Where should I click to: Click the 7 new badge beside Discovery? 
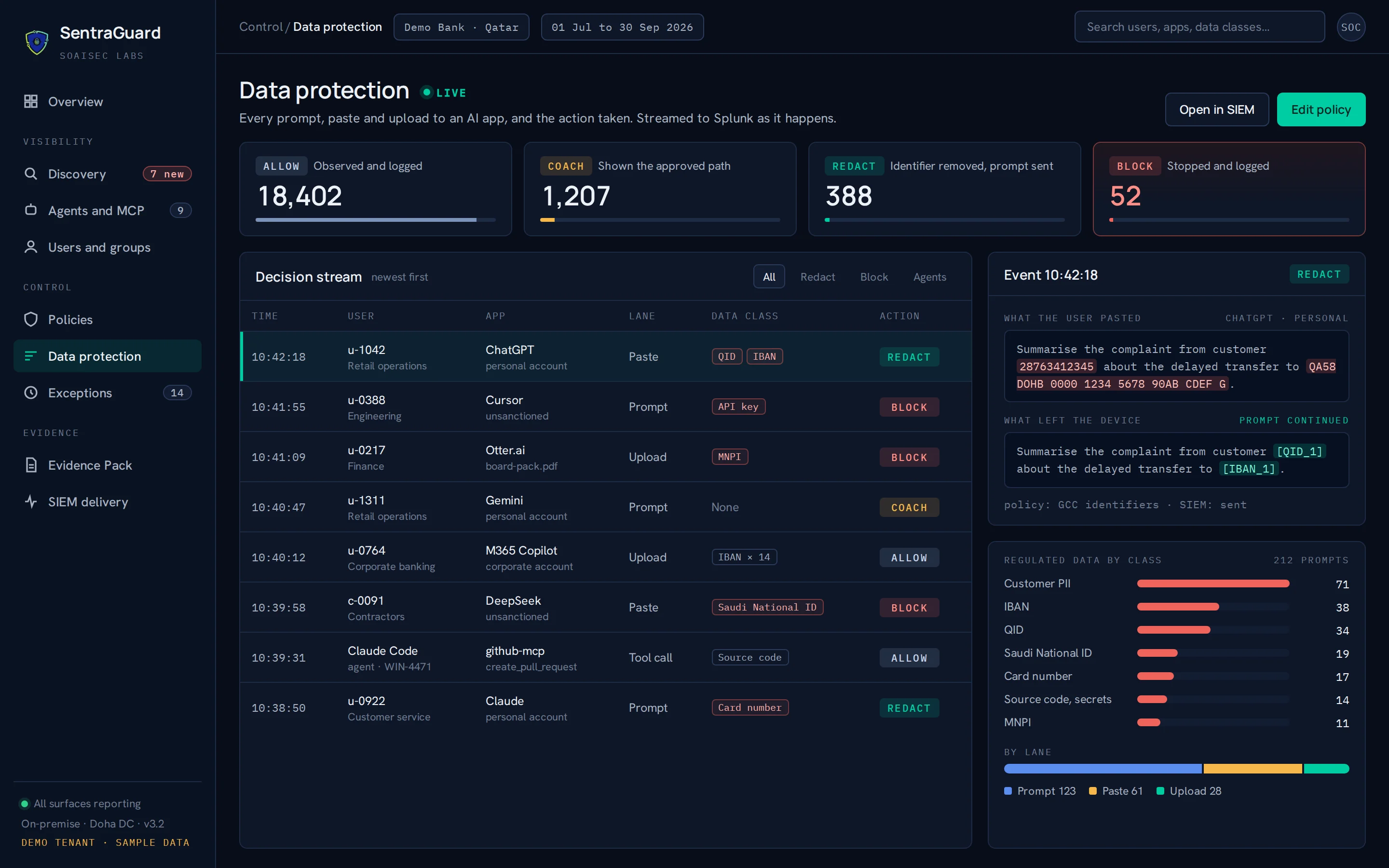(x=167, y=174)
